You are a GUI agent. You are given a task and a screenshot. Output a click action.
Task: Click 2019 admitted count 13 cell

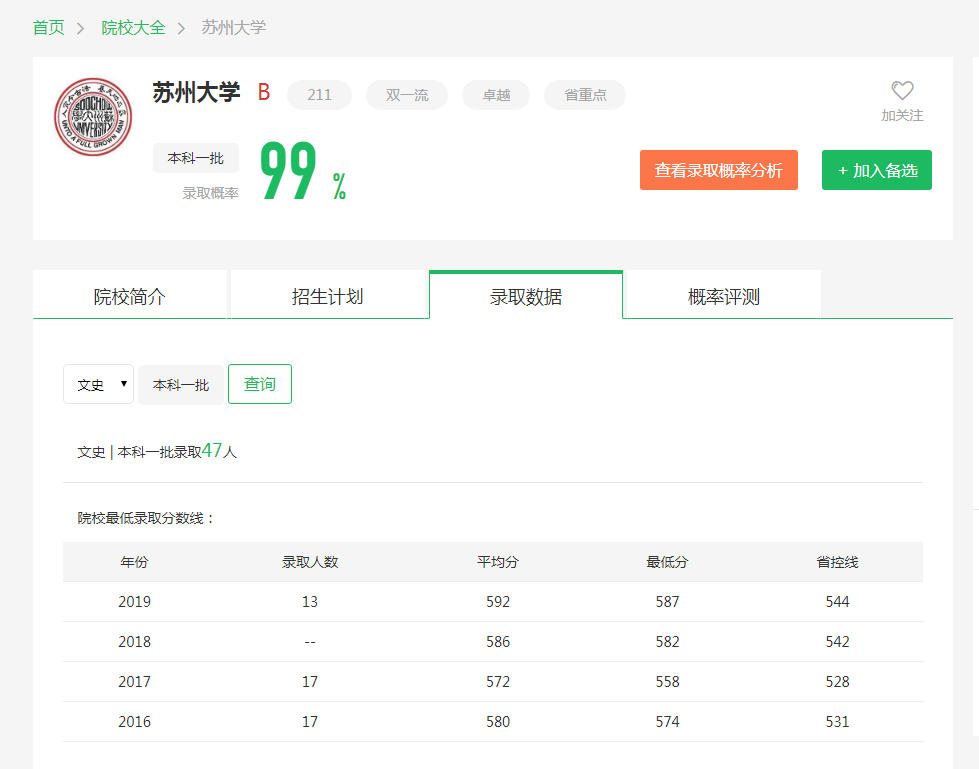(310, 602)
